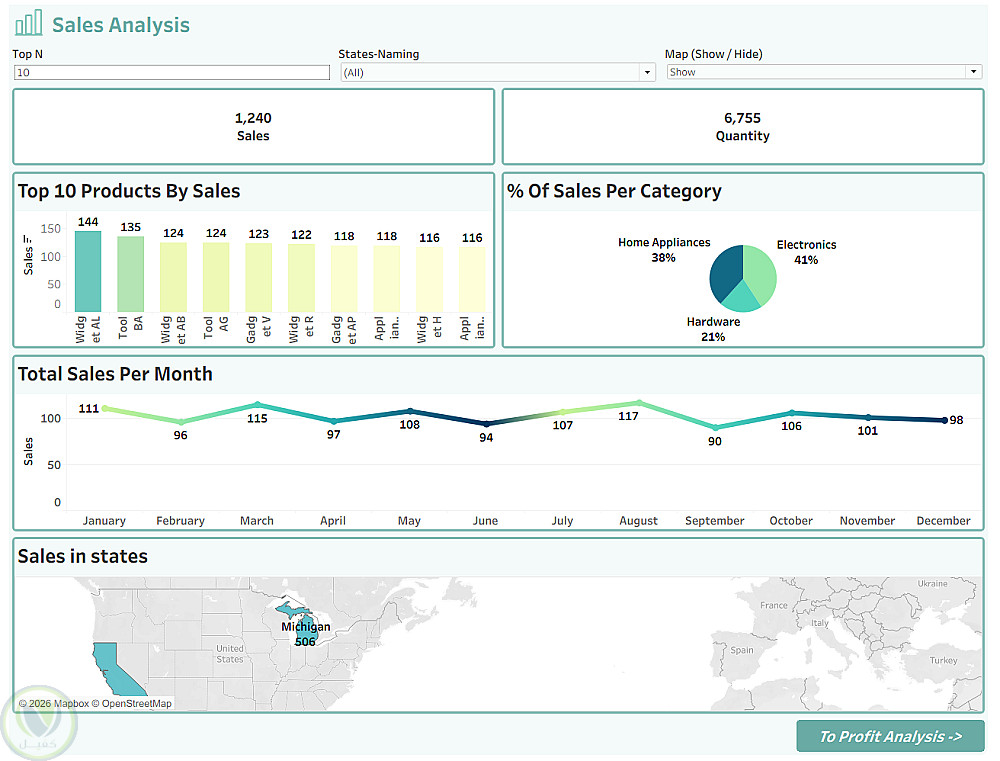This screenshot has height=761, width=1000.
Task: Select the bar labeled 123
Action: click(259, 277)
